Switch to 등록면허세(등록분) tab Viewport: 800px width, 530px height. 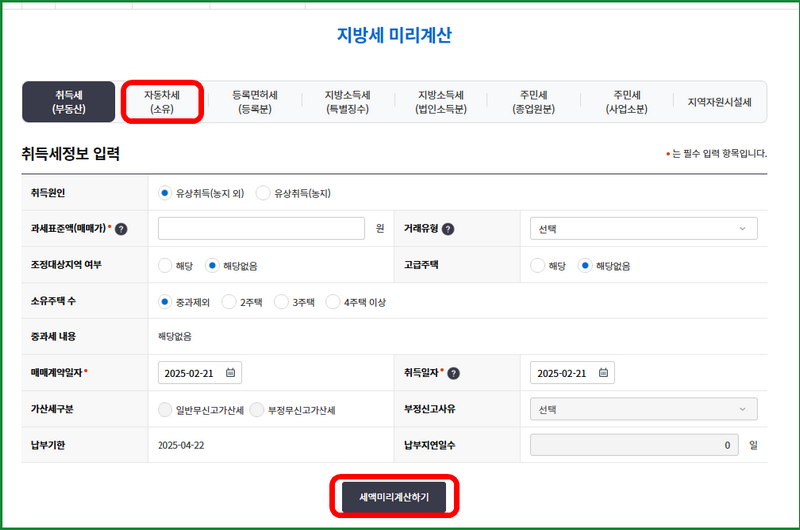[x=255, y=102]
